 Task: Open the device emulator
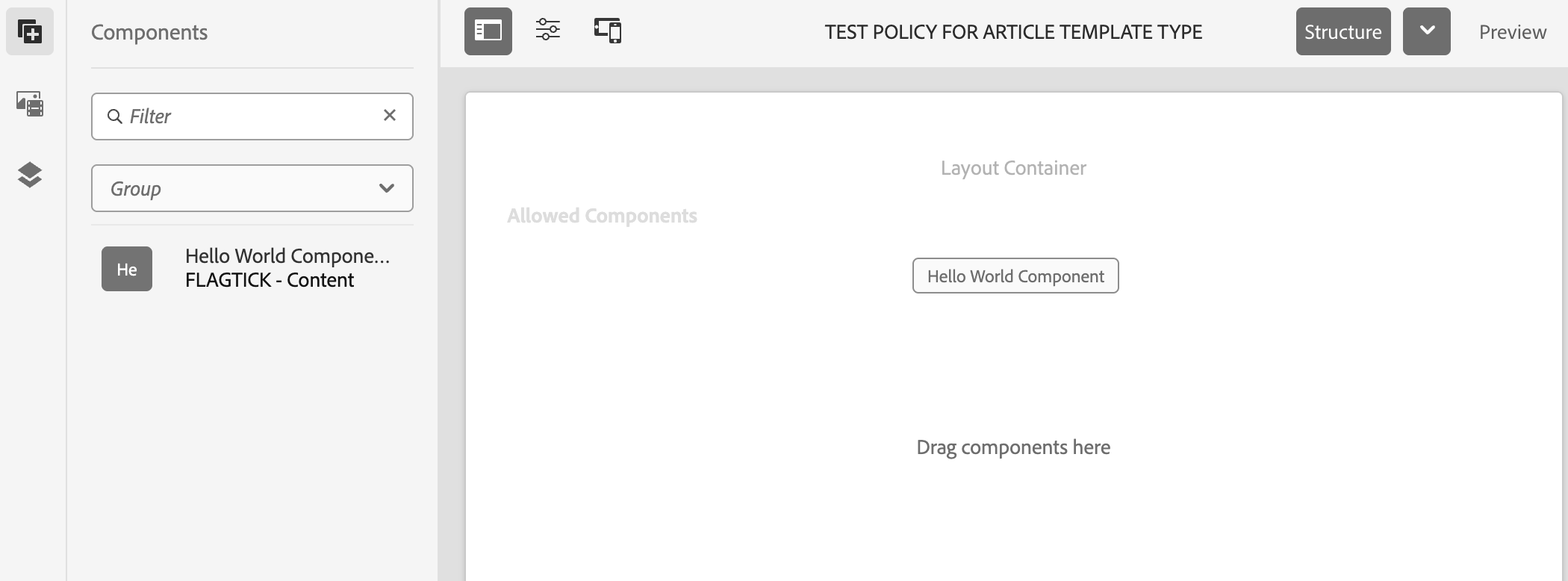point(608,31)
